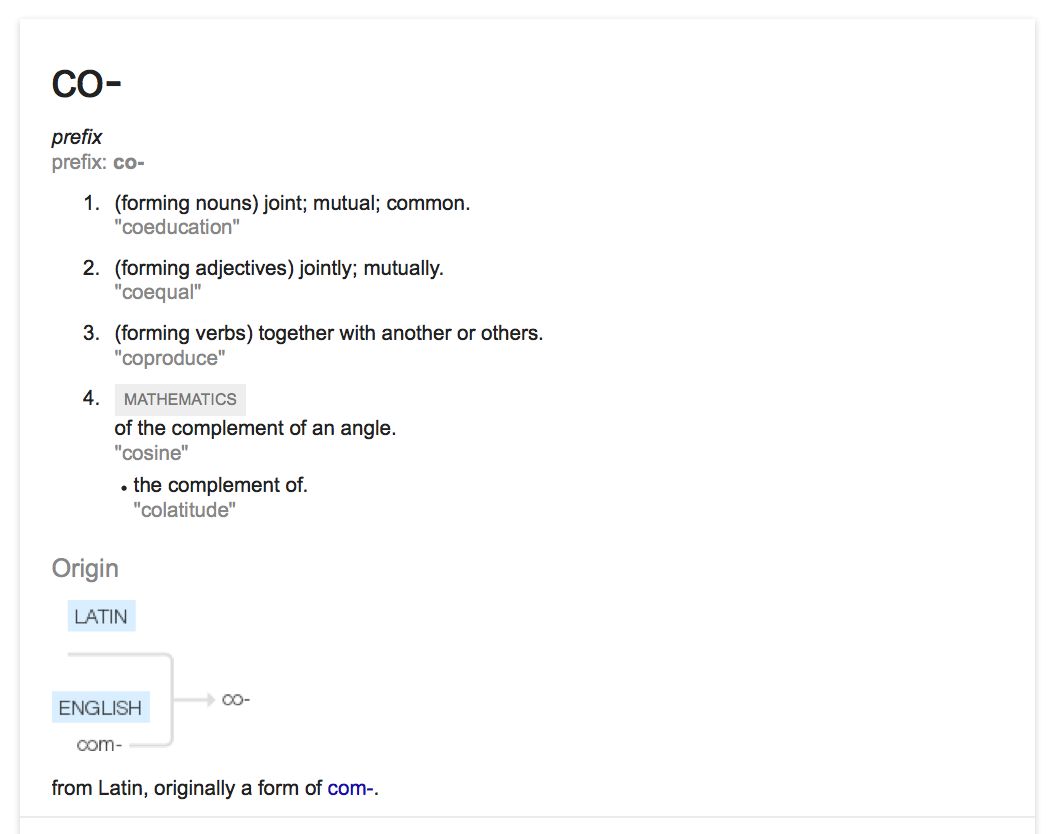1056x834 pixels.
Task: Click definition three about forming verbs
Action: click(329, 333)
